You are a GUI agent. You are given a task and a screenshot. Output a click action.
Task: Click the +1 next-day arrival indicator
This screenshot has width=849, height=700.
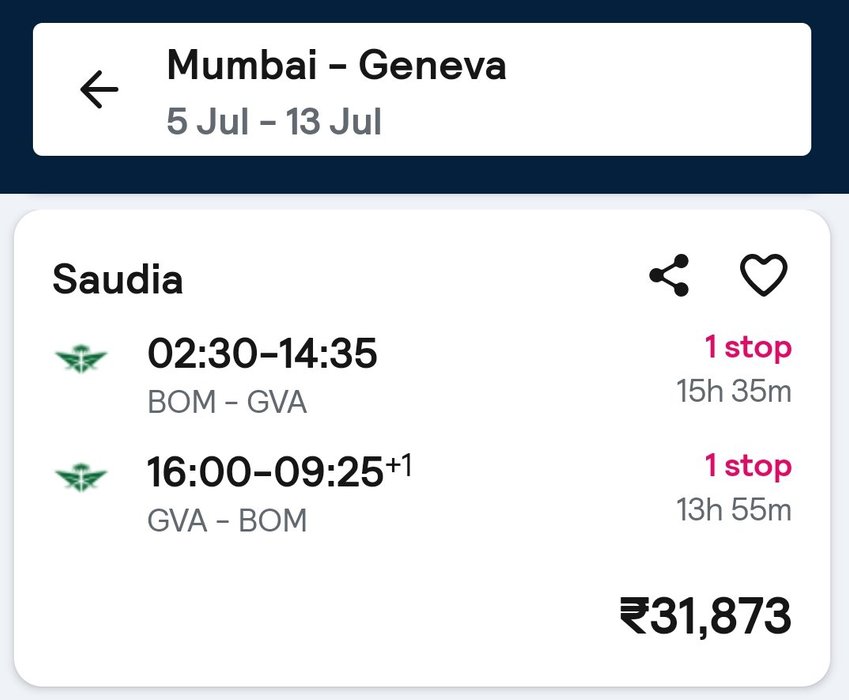coord(398,465)
